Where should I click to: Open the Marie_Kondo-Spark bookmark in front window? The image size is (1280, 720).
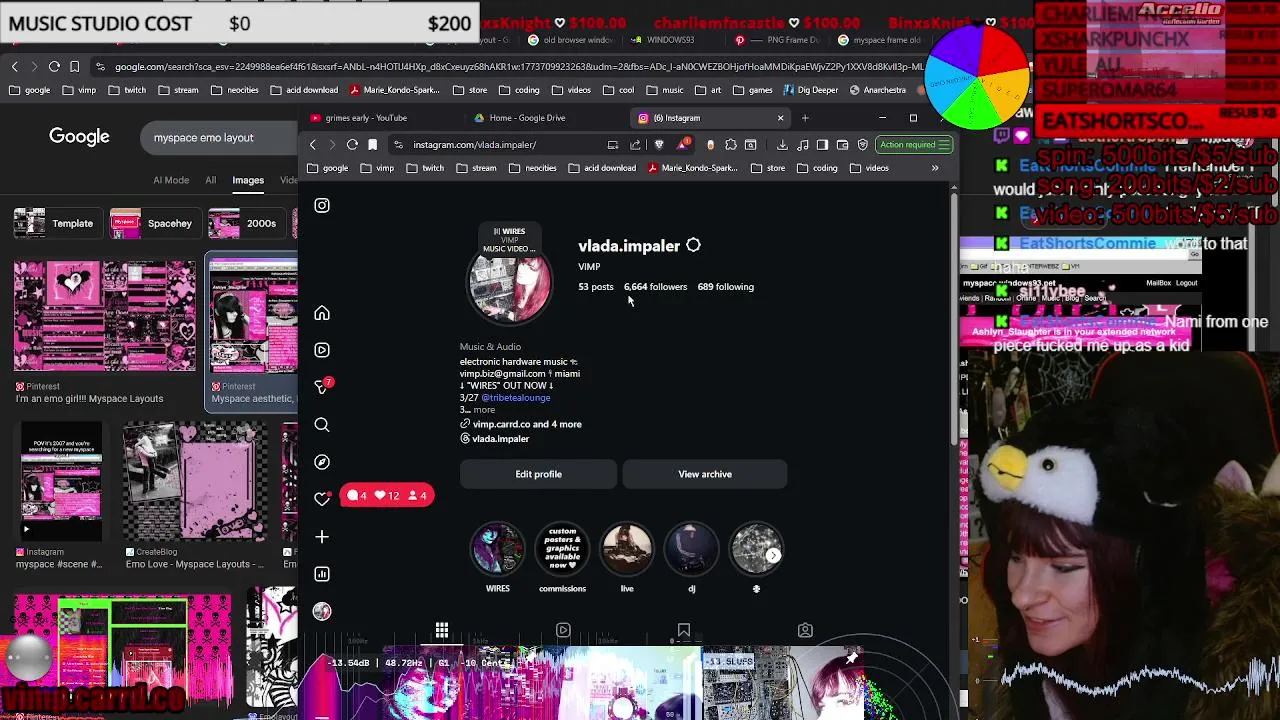[x=693, y=168]
